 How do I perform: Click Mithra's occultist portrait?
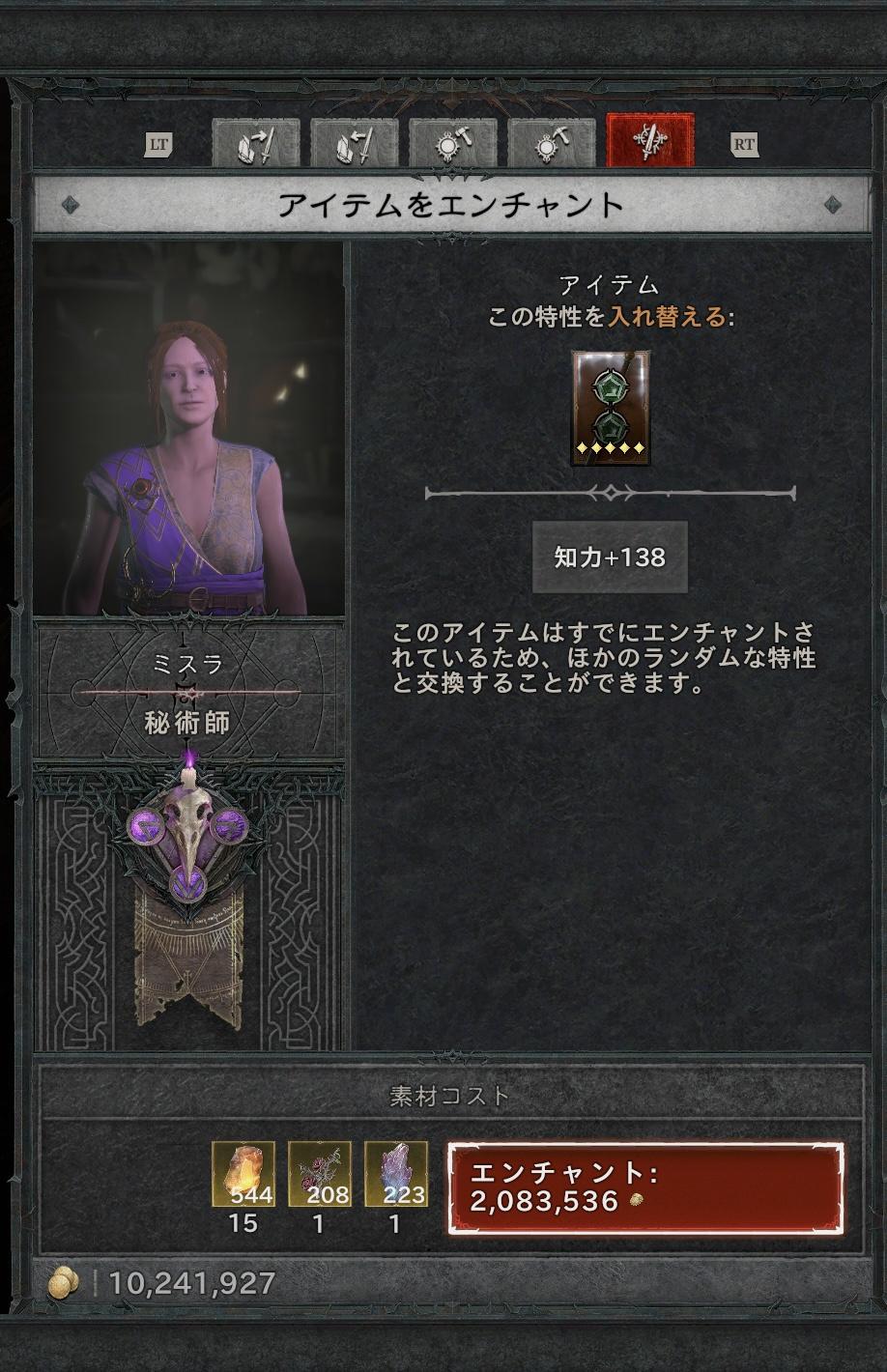click(188, 428)
